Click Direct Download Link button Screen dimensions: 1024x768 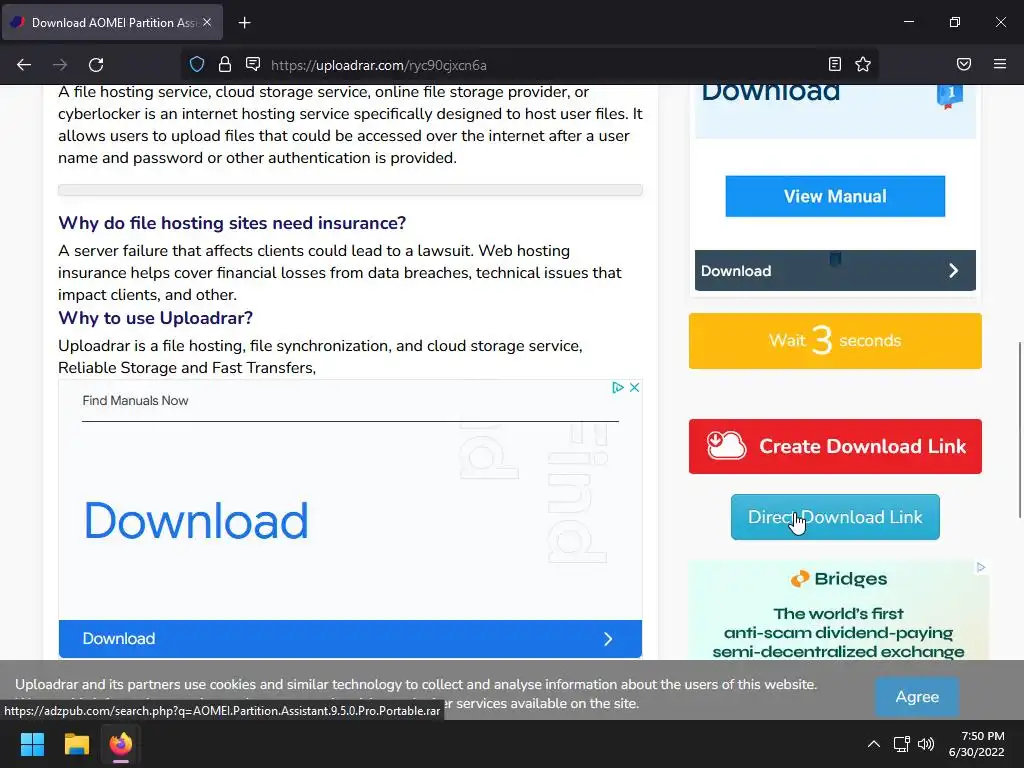pyautogui.click(x=835, y=517)
